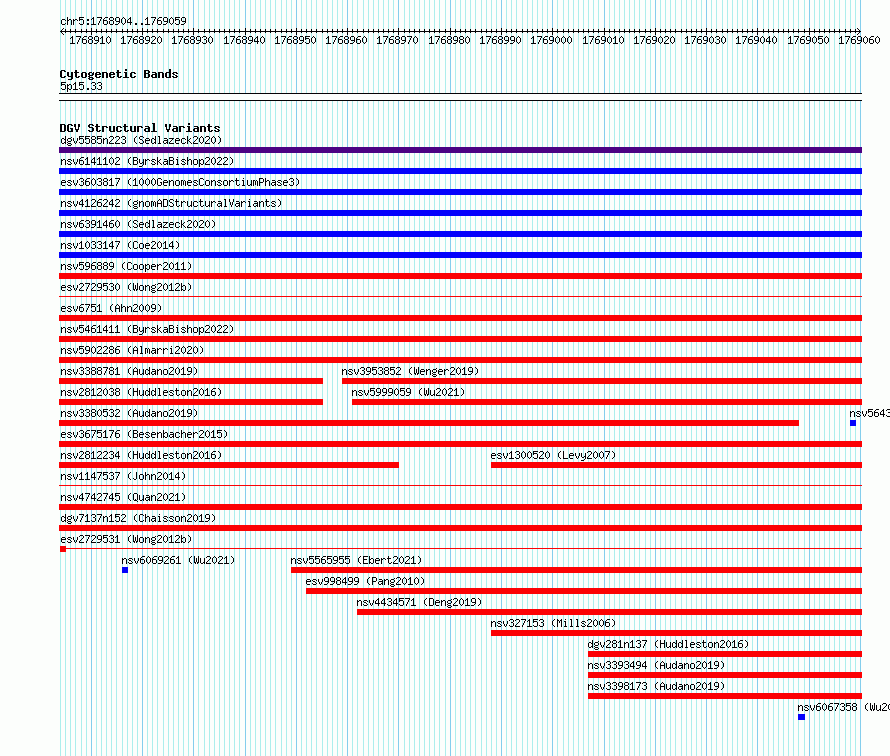This screenshot has height=756, width=890.
Task: Open the nsv3953852 (Wenger2019) variant
Action: pyautogui.click(x=410, y=371)
